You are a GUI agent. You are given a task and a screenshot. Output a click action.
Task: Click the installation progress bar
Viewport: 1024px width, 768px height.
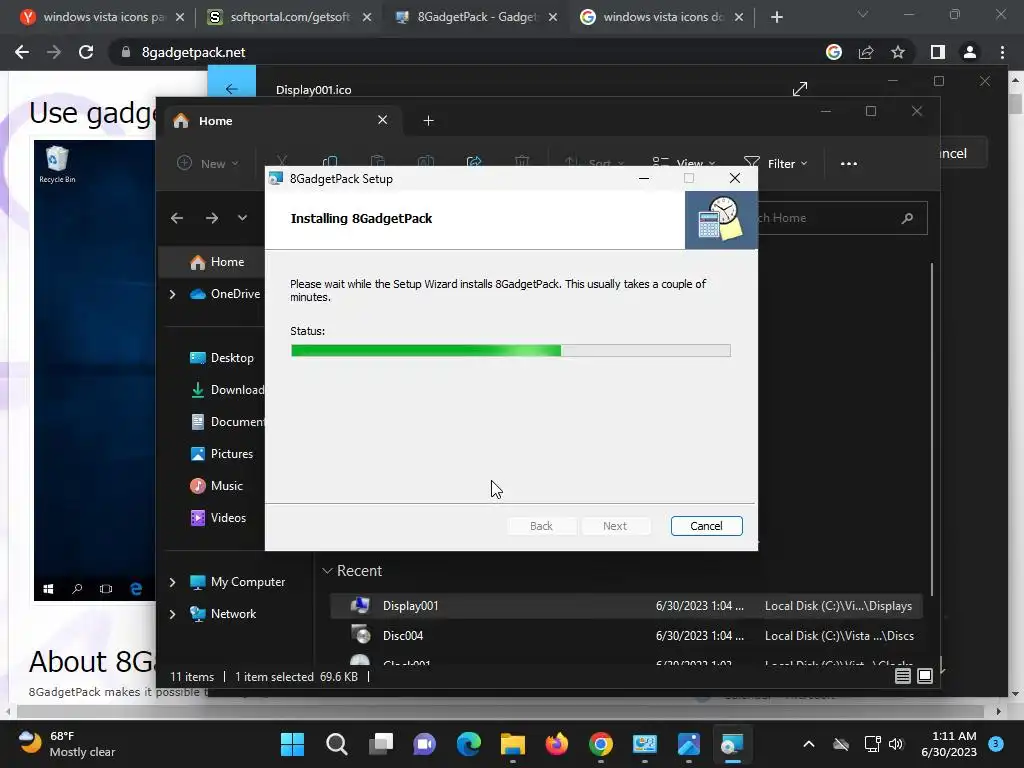[511, 351]
